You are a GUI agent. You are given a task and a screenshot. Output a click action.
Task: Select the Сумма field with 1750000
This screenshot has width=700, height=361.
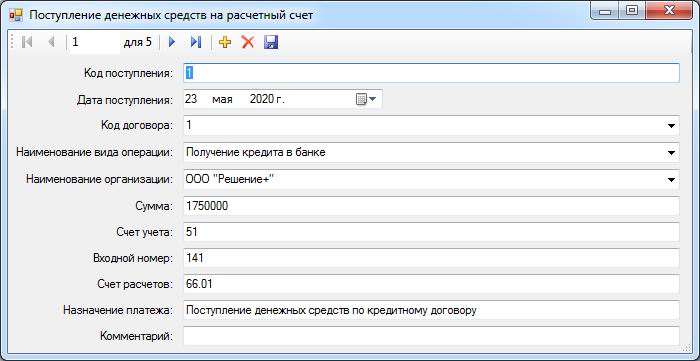[x=431, y=206]
